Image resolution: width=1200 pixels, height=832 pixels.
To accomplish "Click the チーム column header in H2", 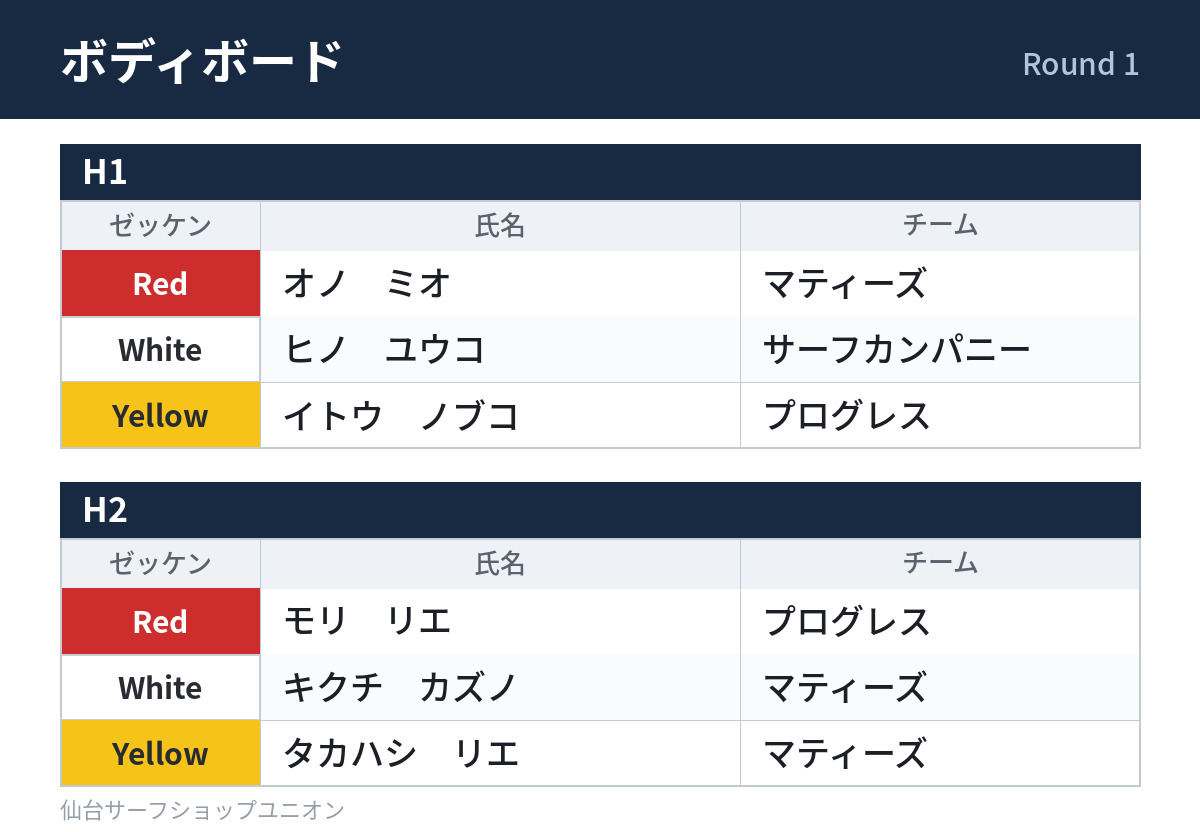I will [x=940, y=564].
